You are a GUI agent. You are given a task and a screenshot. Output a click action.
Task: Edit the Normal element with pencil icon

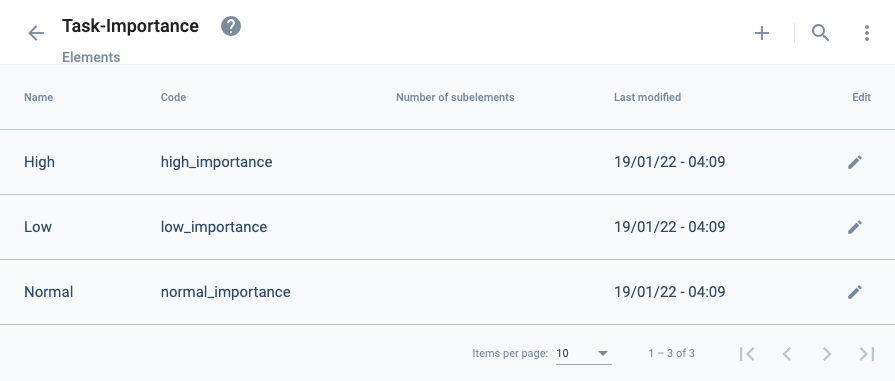[854, 292]
